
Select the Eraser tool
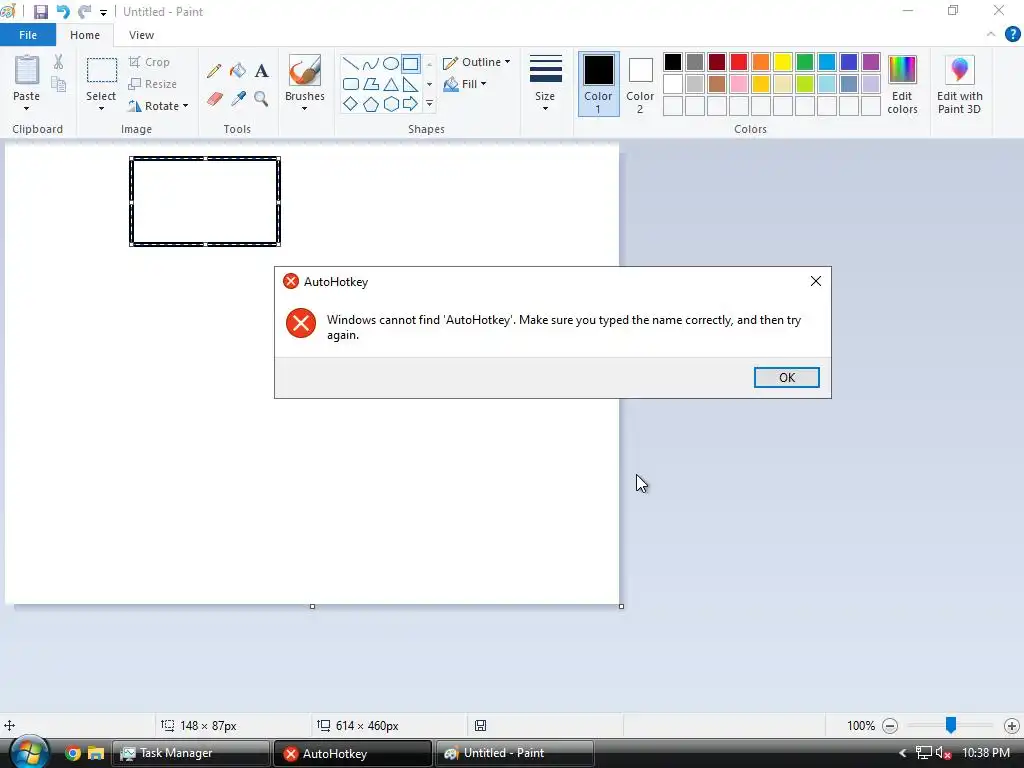tap(214, 99)
